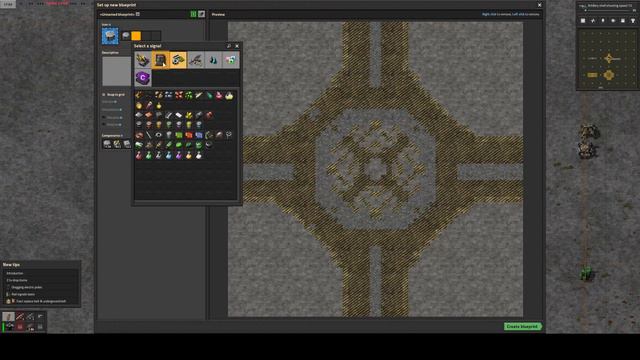The image size is (640, 360).
Task: Pick the copper cable signal
Action: pos(139,135)
